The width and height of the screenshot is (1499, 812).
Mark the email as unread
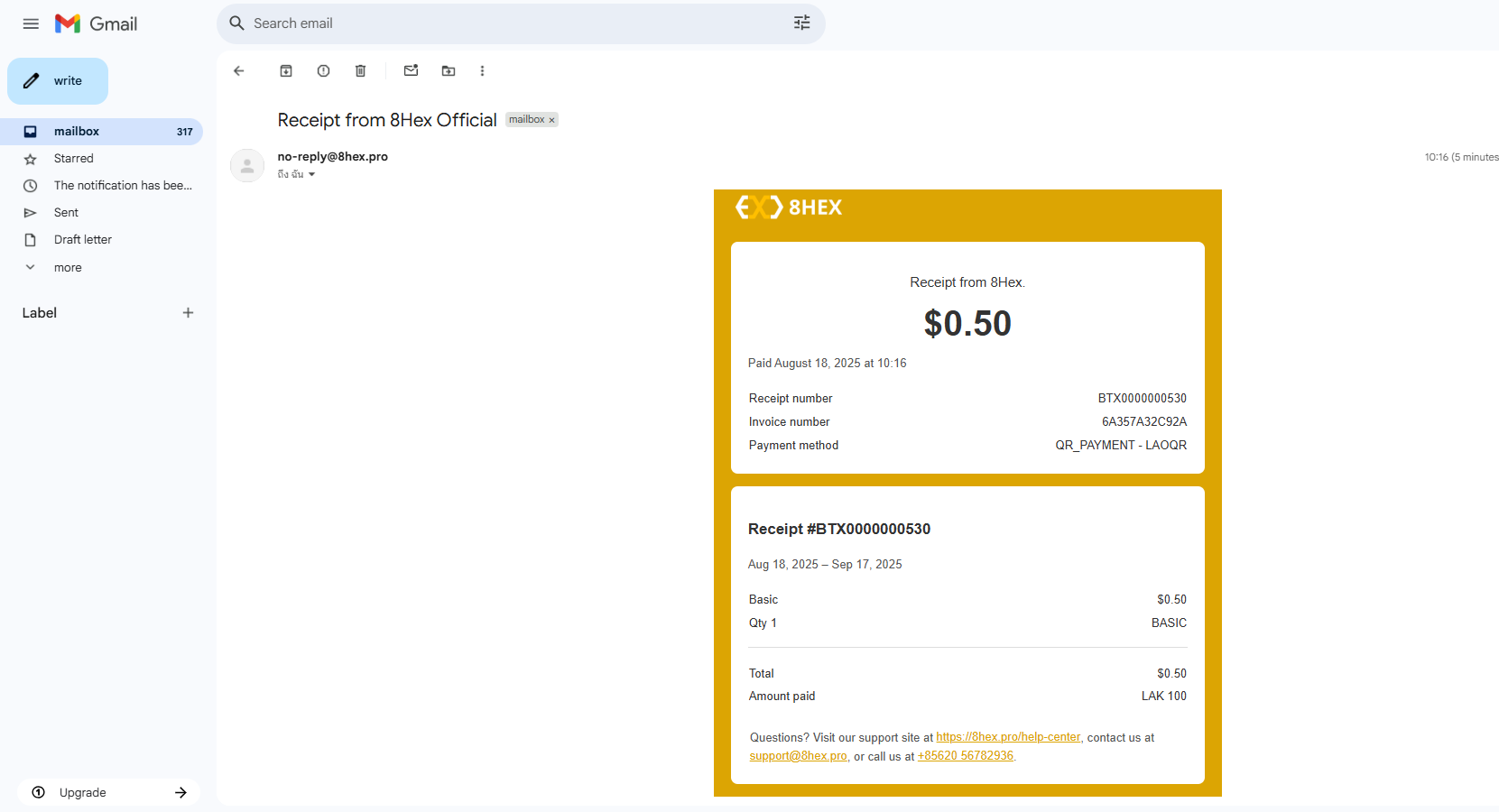pyautogui.click(x=411, y=70)
